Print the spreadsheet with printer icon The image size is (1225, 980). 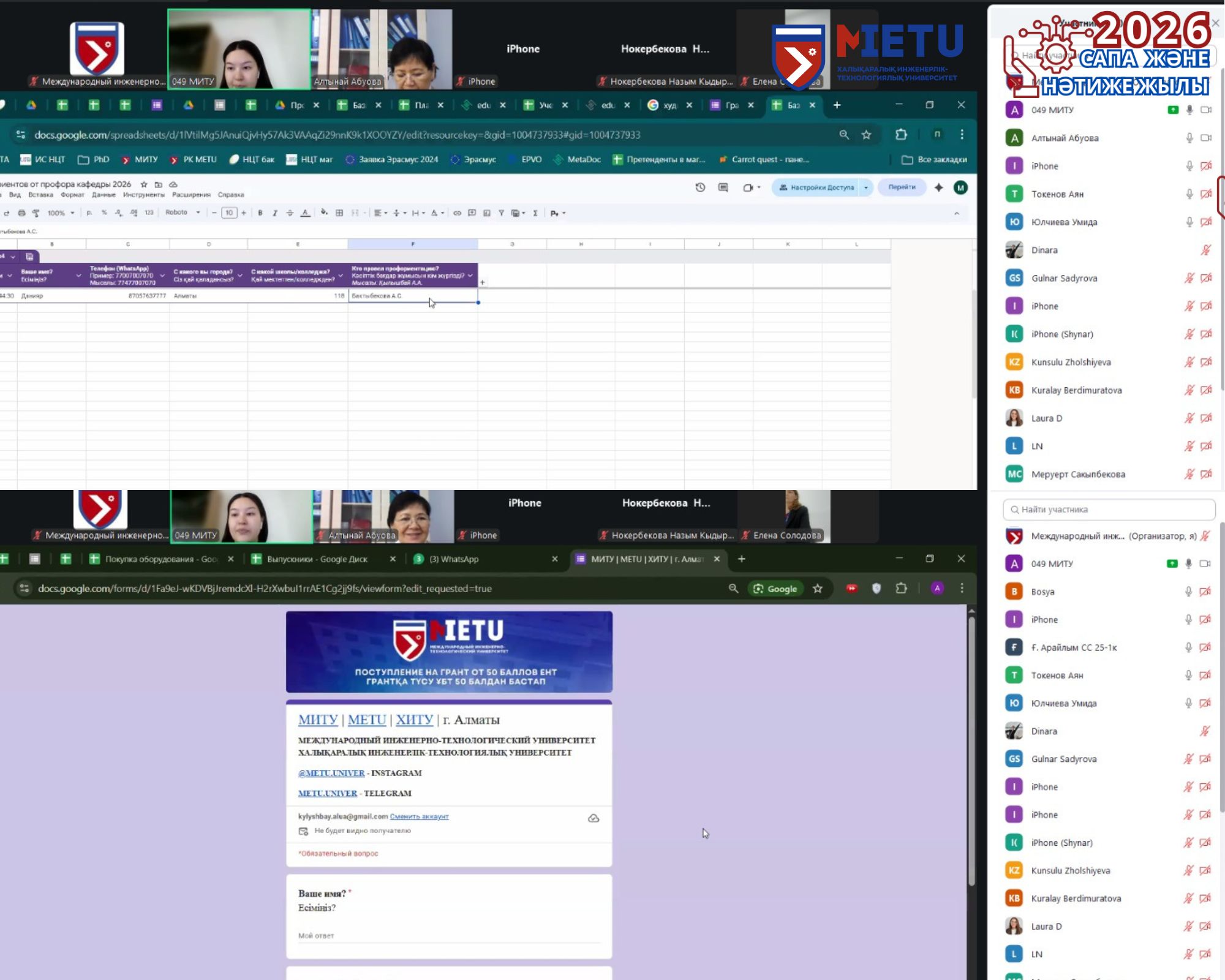coord(21,213)
